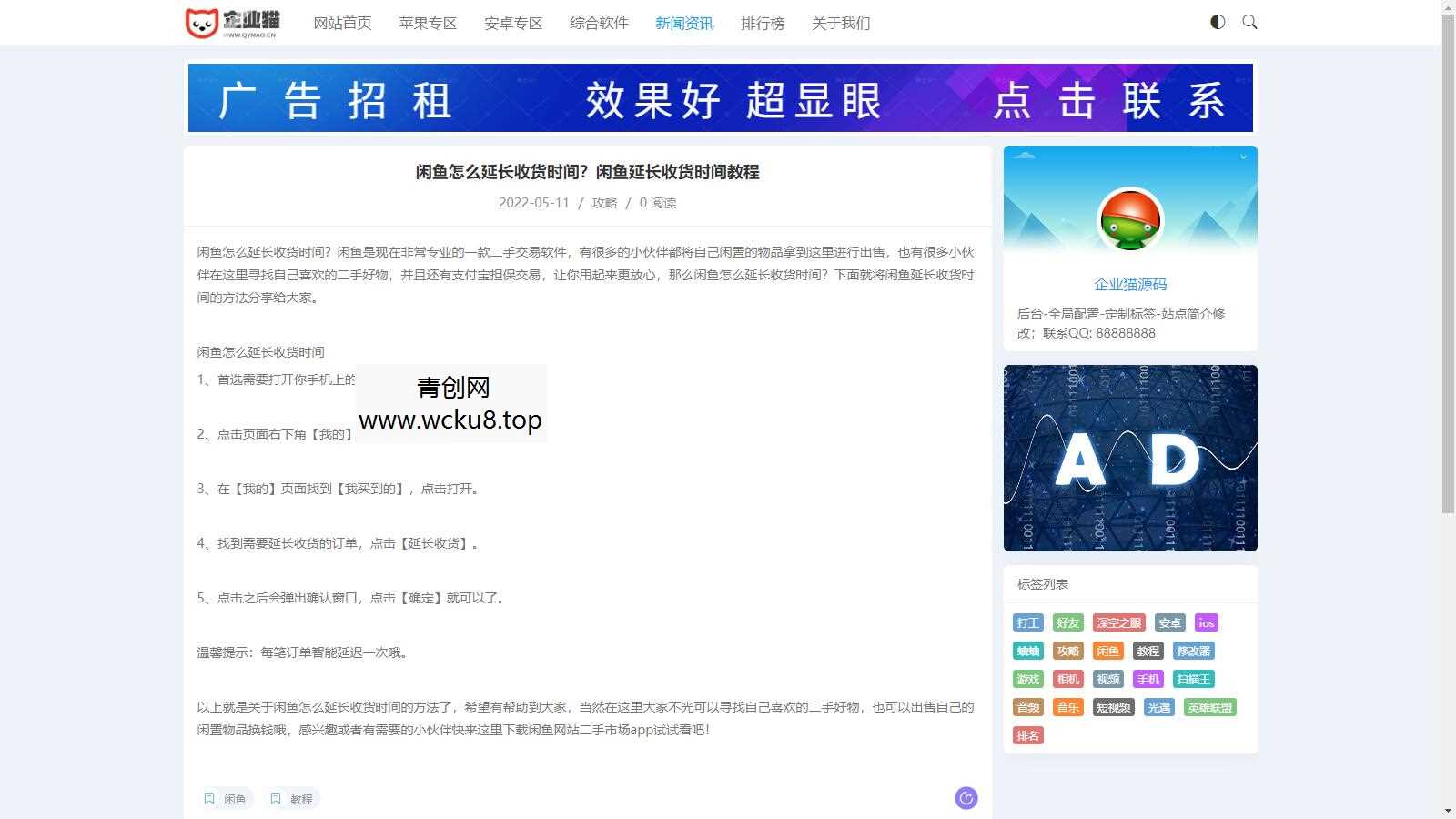Select the purple ios tag
The width and height of the screenshot is (1456, 819).
1207,622
